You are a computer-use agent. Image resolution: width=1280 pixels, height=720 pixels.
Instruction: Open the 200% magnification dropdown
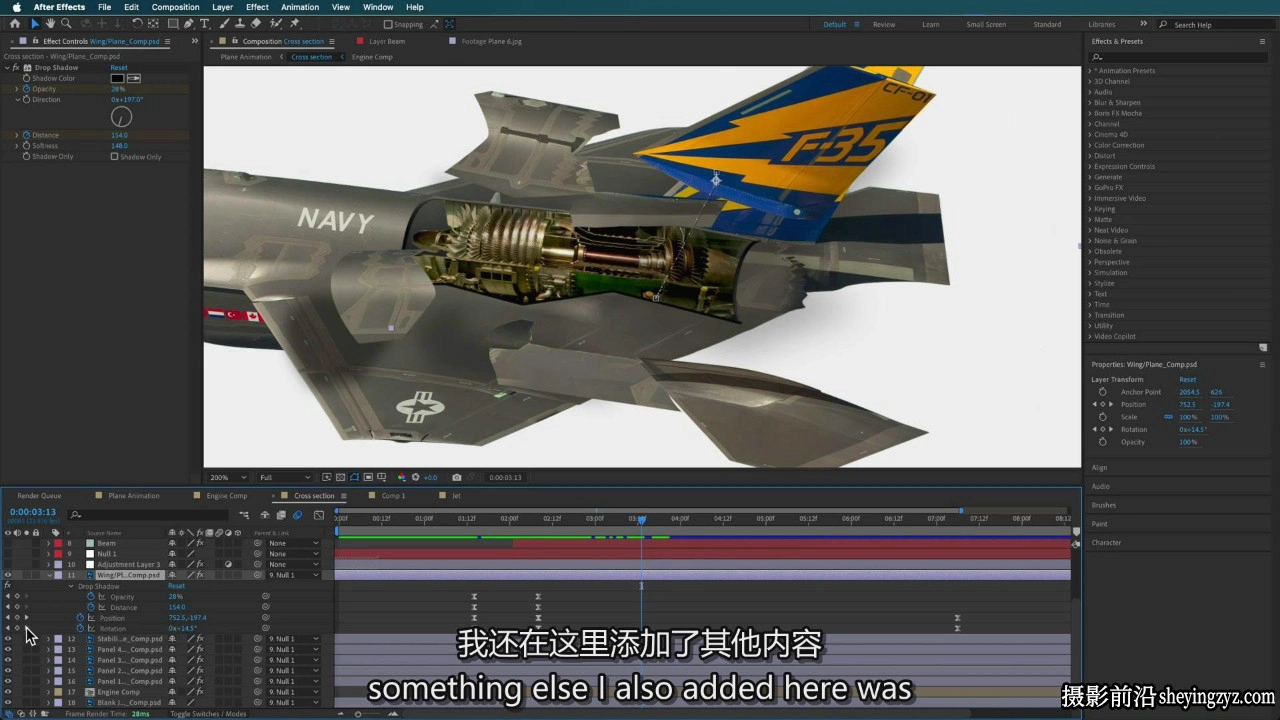pos(229,477)
